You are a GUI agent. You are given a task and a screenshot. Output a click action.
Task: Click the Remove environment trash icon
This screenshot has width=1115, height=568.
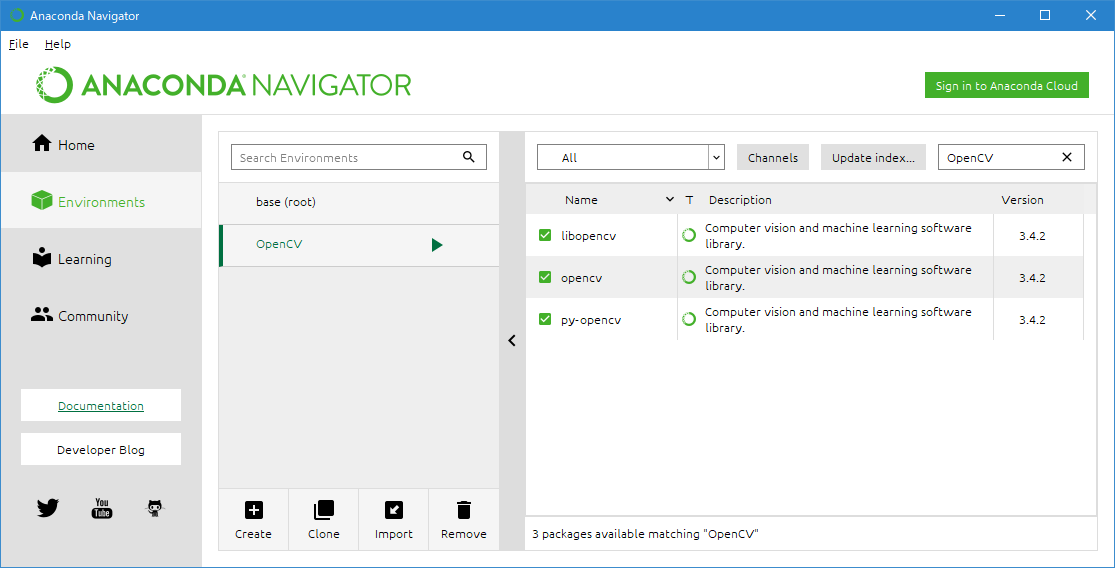464,510
